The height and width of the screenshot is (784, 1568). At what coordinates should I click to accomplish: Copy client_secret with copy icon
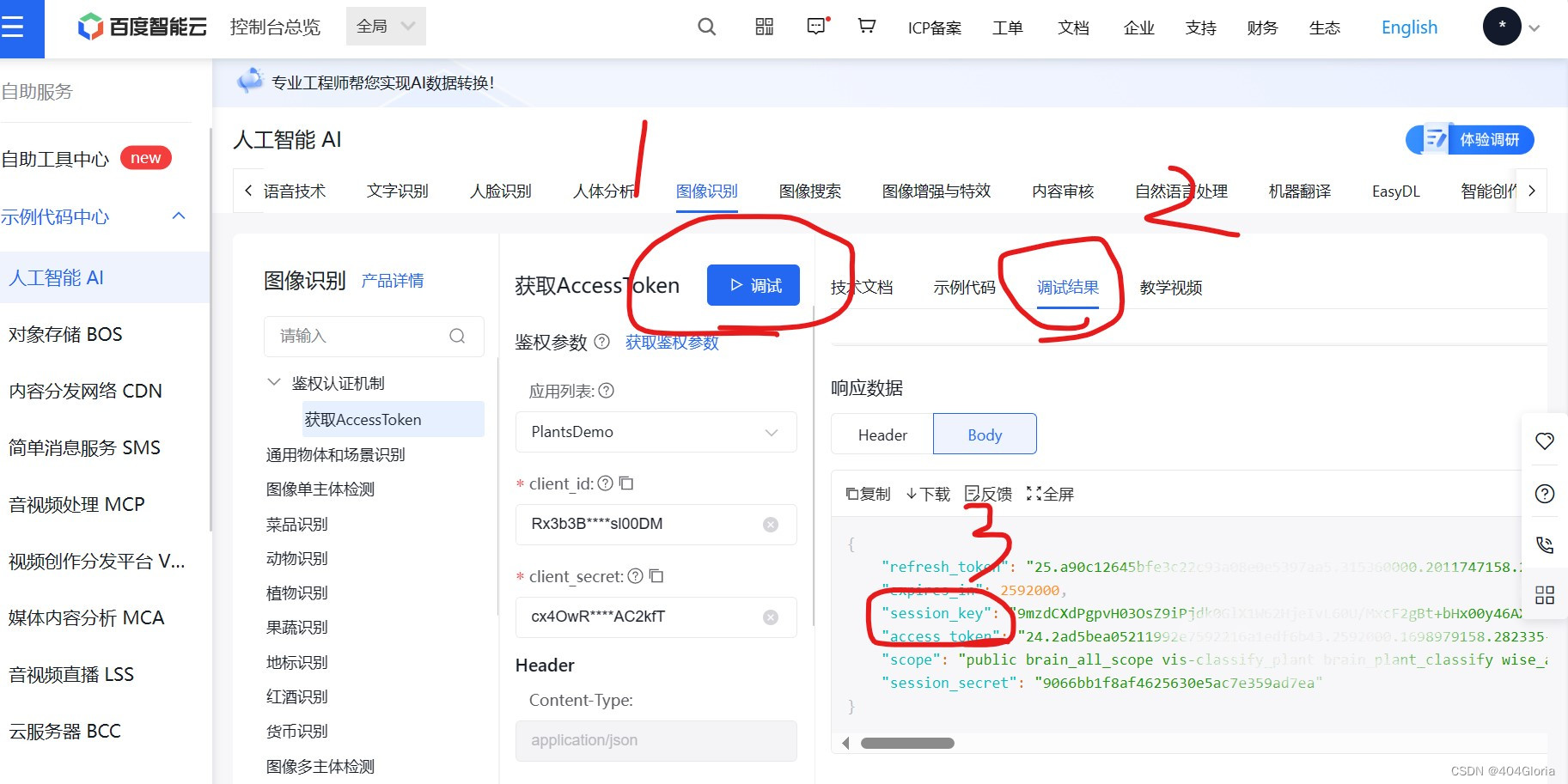pos(656,576)
